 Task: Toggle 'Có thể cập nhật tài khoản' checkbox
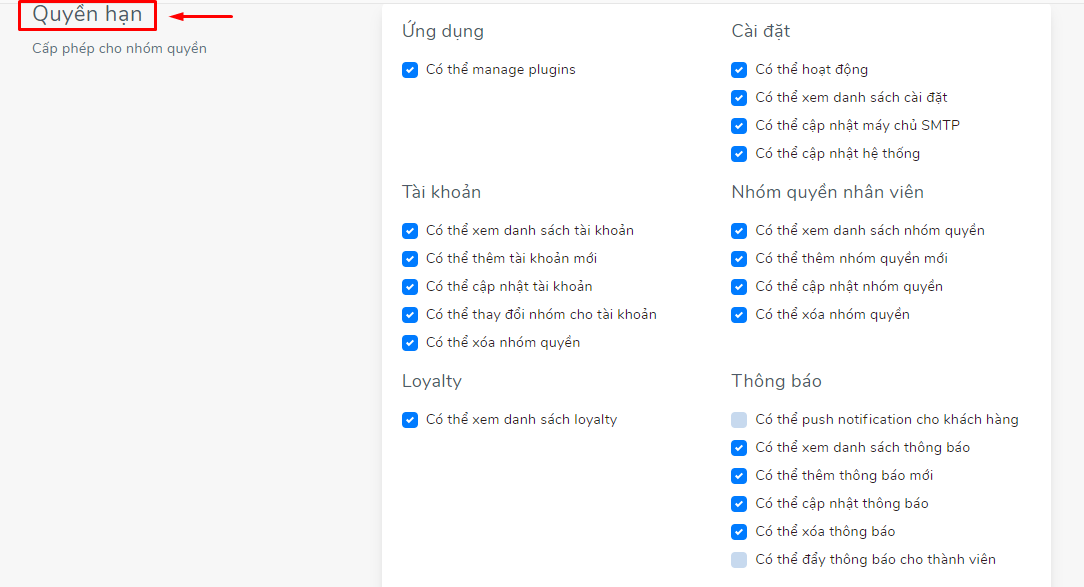(x=410, y=287)
